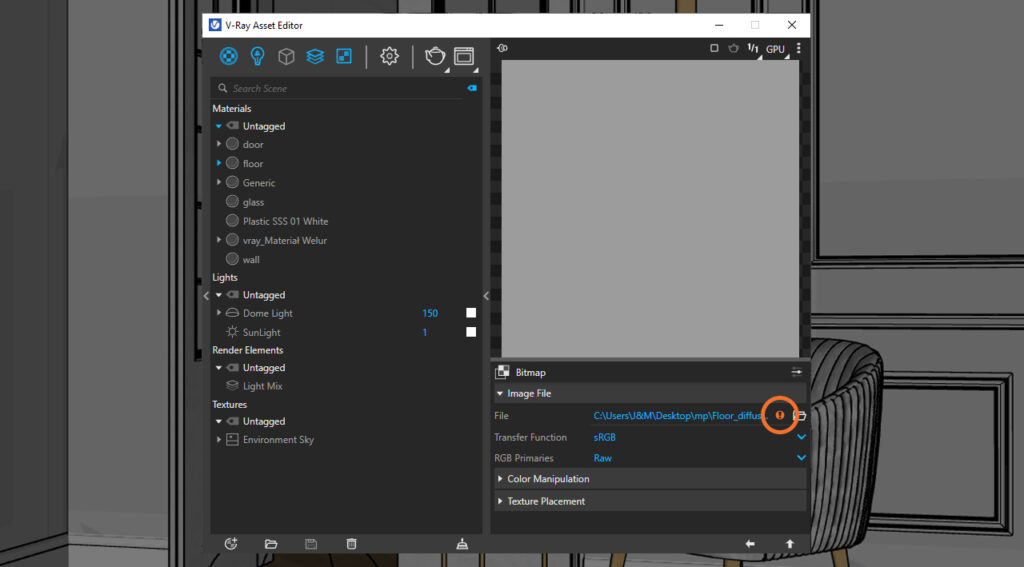This screenshot has width=1024, height=567.
Task: Select the floor material
Action: pyautogui.click(x=253, y=164)
